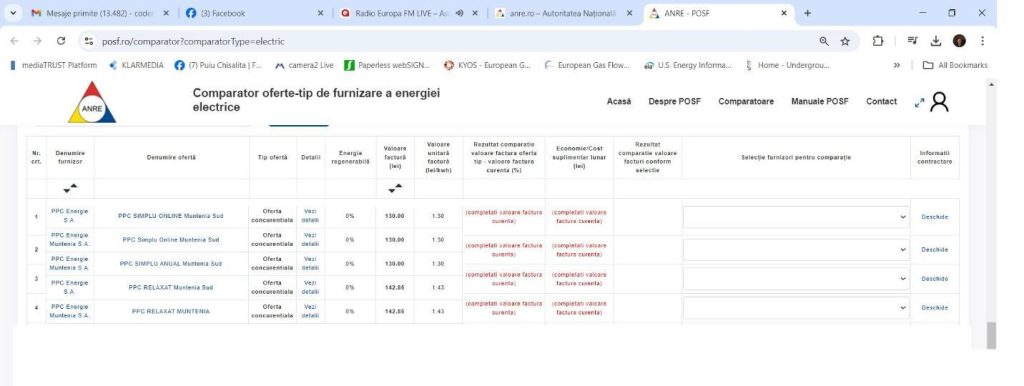Reload the page using the refresh icon
Image resolution: width=1024 pixels, height=386 pixels.
[61, 41]
